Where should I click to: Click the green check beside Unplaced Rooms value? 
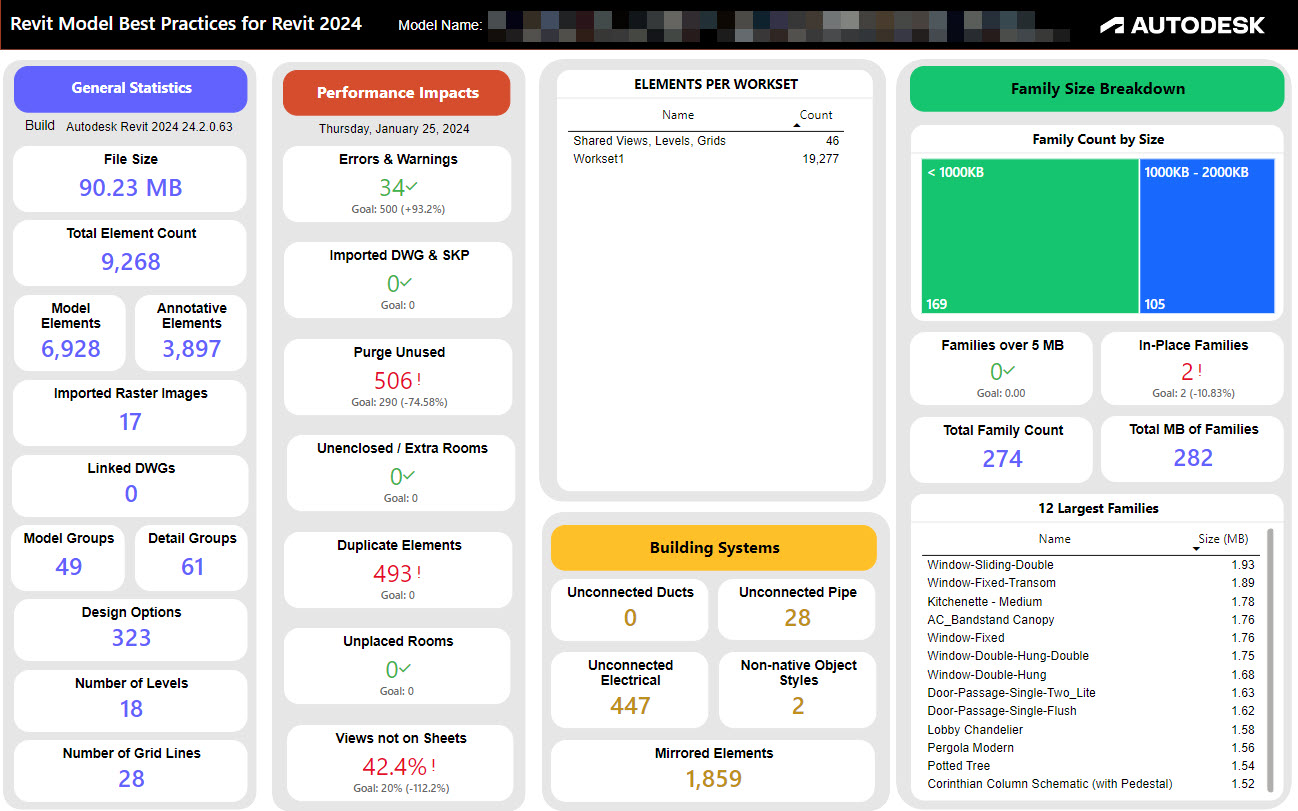[x=407, y=669]
